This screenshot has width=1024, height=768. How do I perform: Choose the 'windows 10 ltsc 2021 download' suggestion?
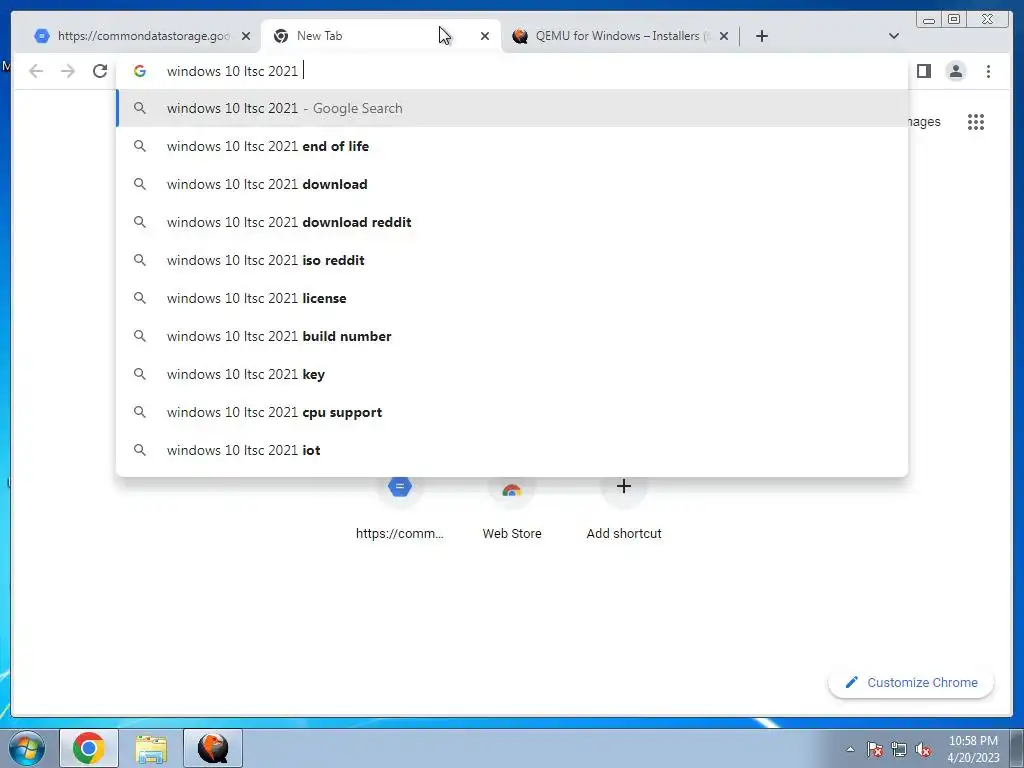512,184
